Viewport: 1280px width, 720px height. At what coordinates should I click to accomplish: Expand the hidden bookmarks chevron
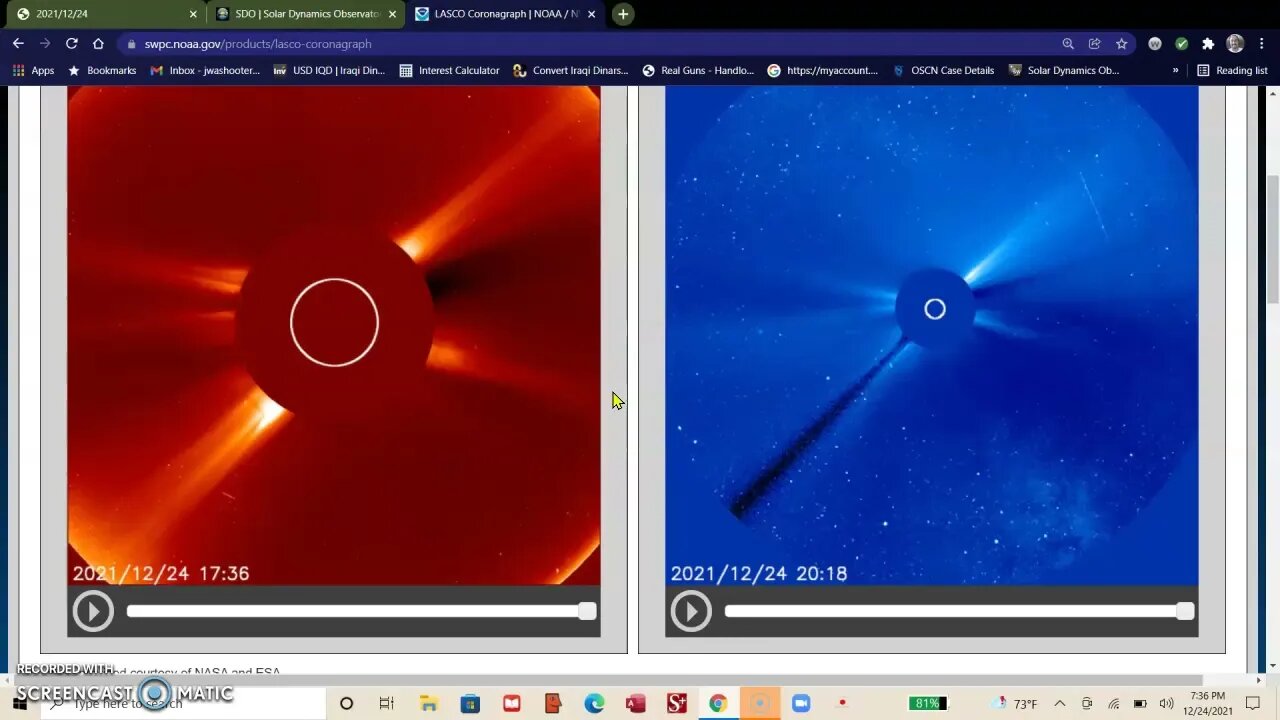click(x=1175, y=71)
